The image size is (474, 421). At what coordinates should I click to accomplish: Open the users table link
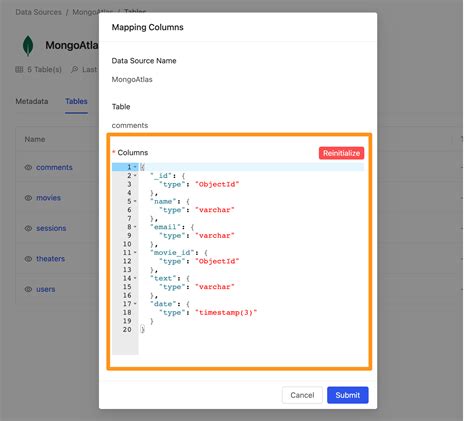click(46, 289)
